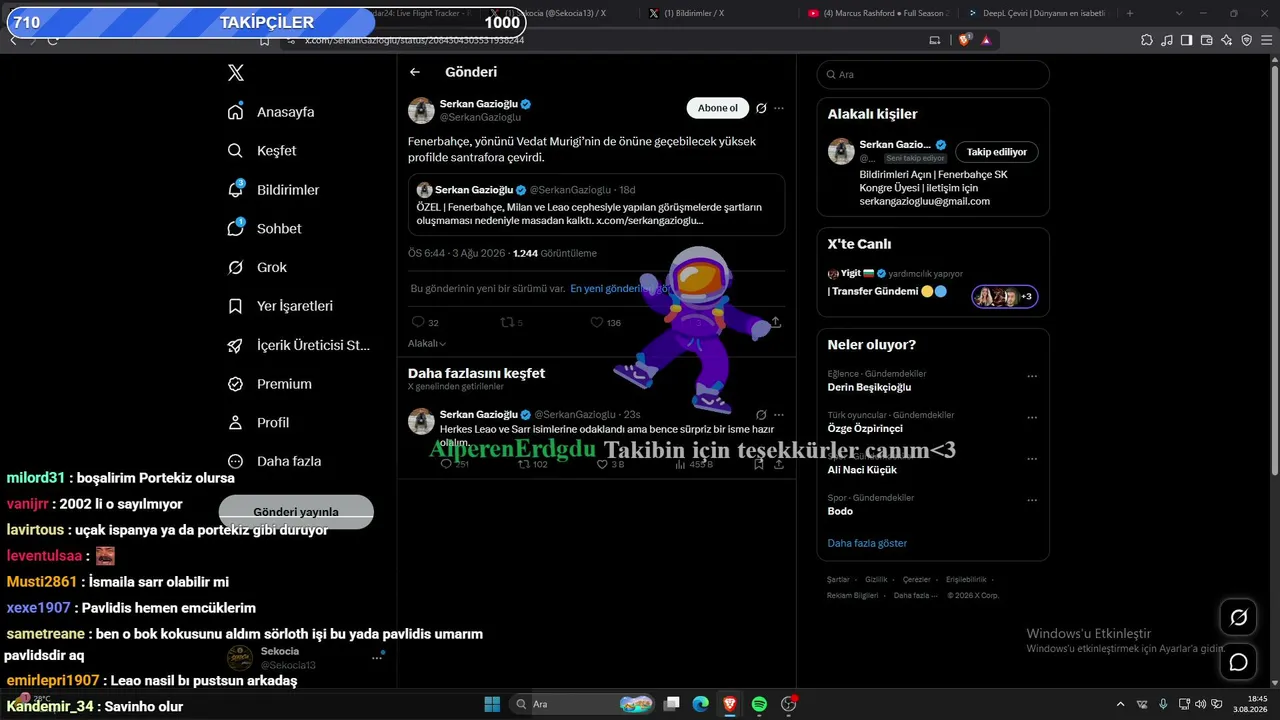Go back using the Gönderi back arrow
The image size is (1280, 720).
pyautogui.click(x=415, y=72)
